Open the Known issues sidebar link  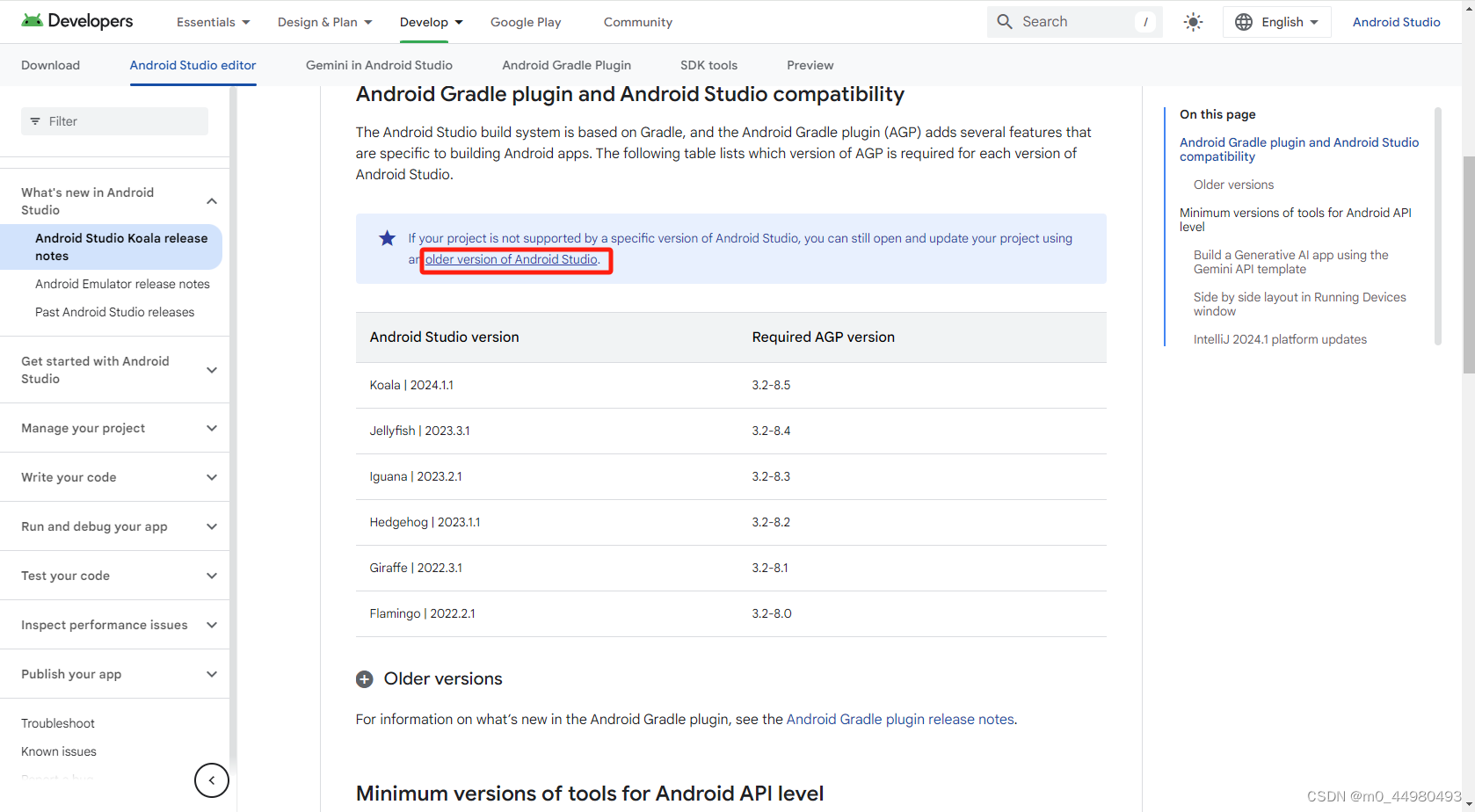coord(59,751)
